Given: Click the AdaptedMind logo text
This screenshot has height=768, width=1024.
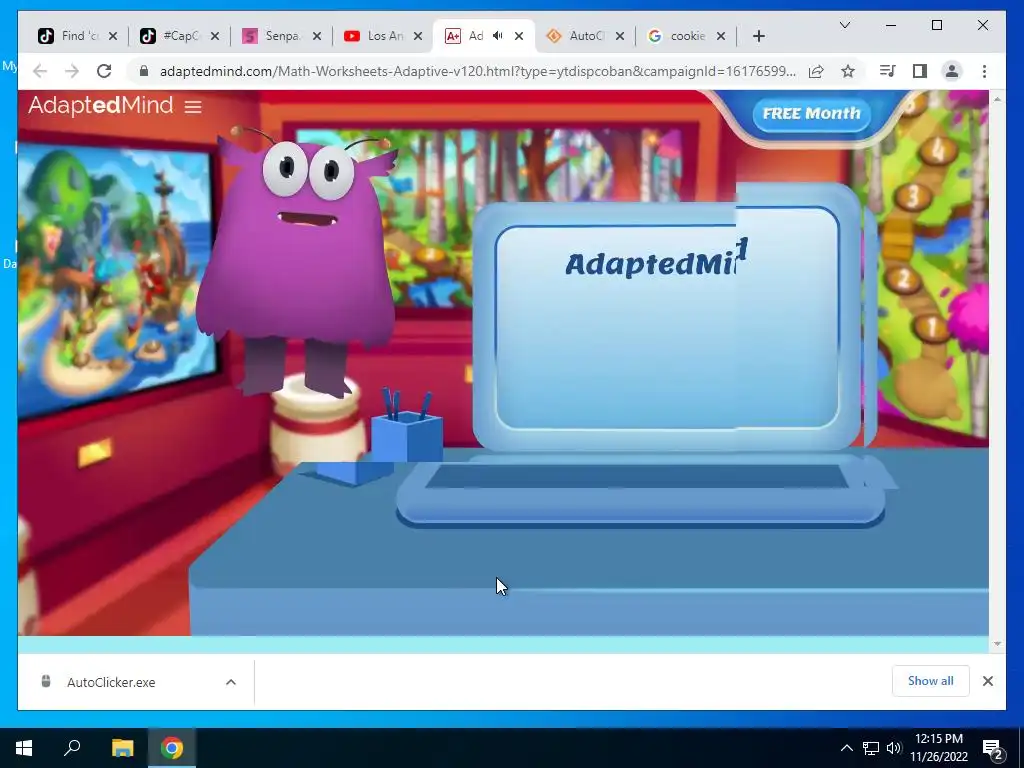Looking at the screenshot, I should (x=101, y=104).
